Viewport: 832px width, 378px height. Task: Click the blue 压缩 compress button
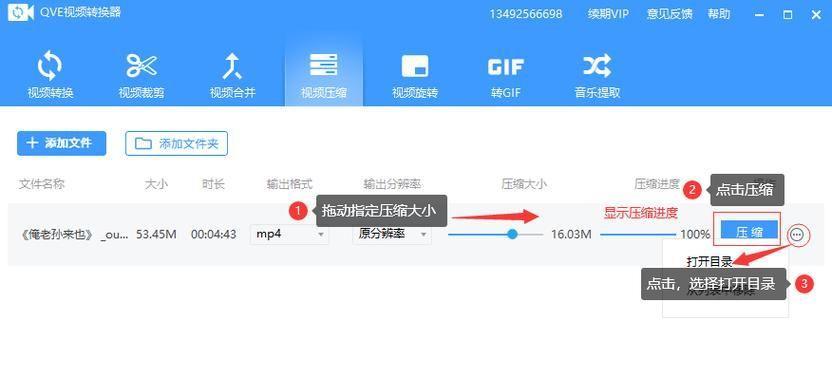click(x=749, y=231)
